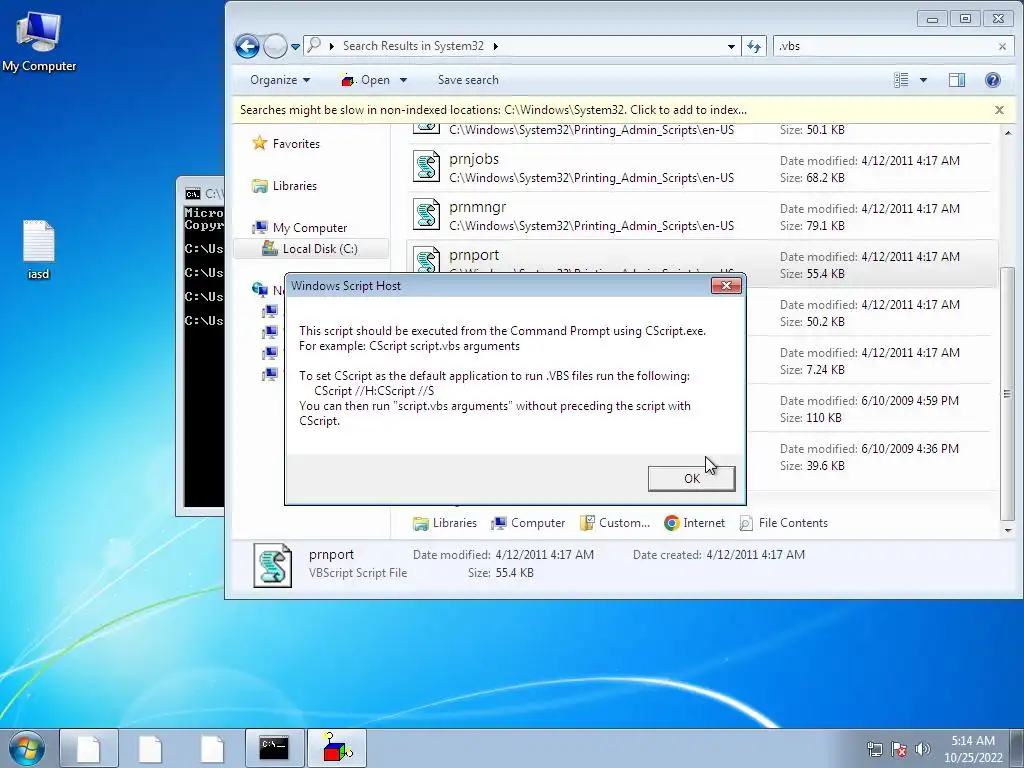
Task: Click Search Results in System32 breadcrumb
Action: point(413,46)
